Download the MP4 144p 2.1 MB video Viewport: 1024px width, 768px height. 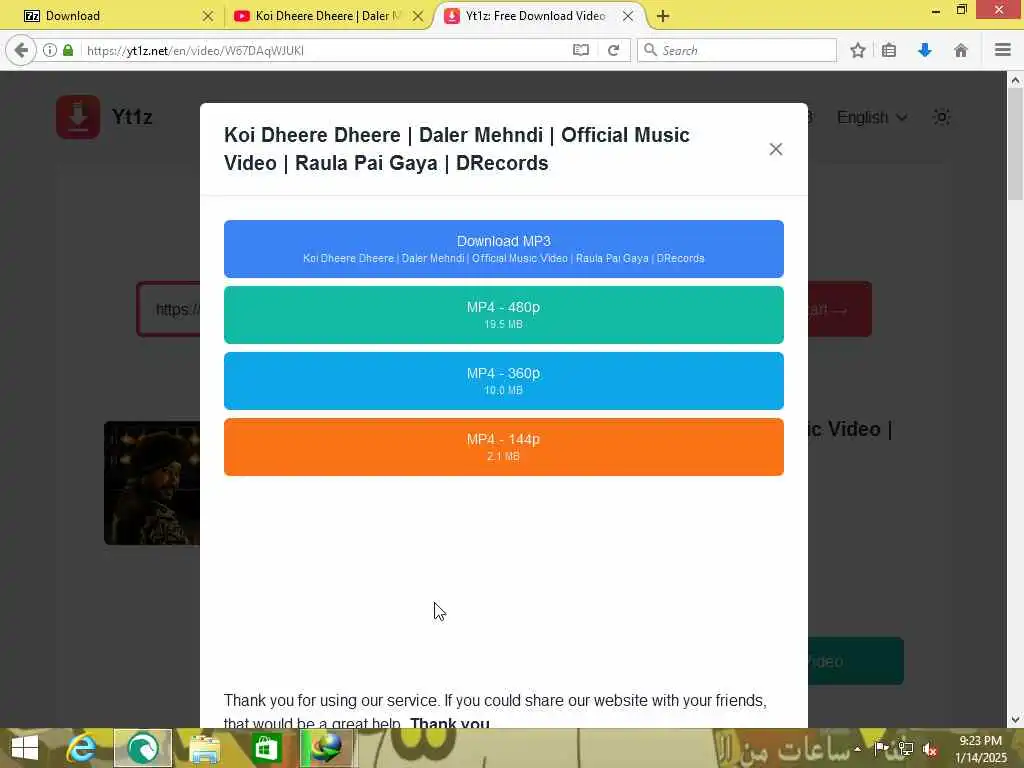tap(504, 447)
